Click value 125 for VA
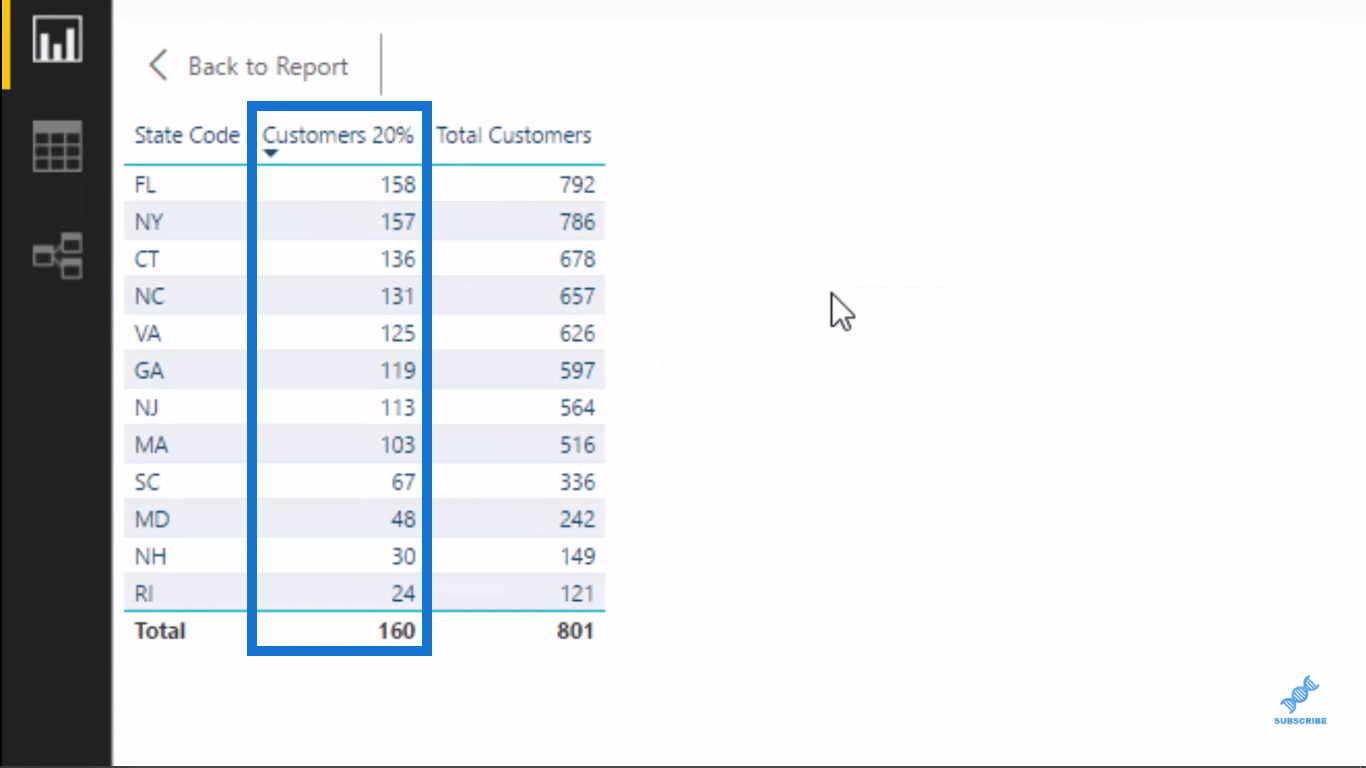 point(397,333)
